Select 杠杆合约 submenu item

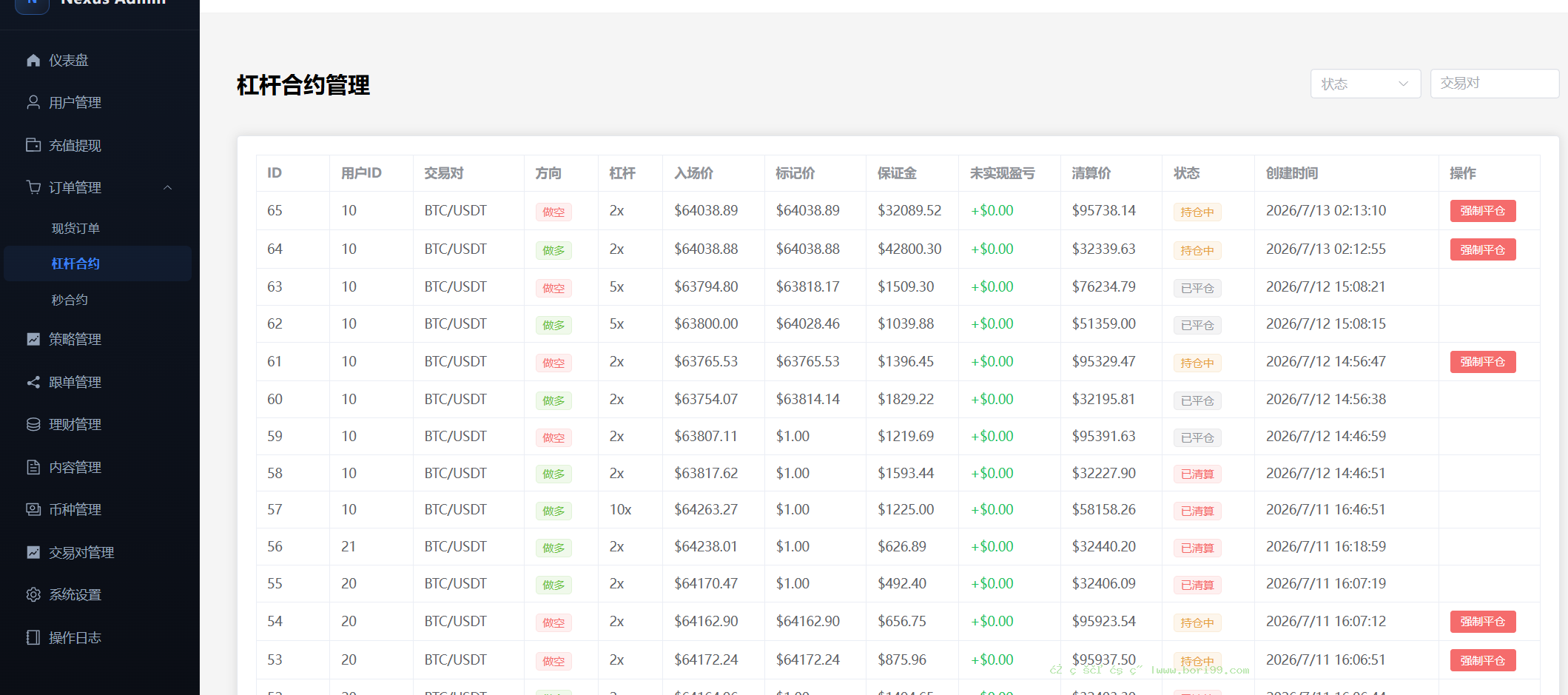[98, 263]
